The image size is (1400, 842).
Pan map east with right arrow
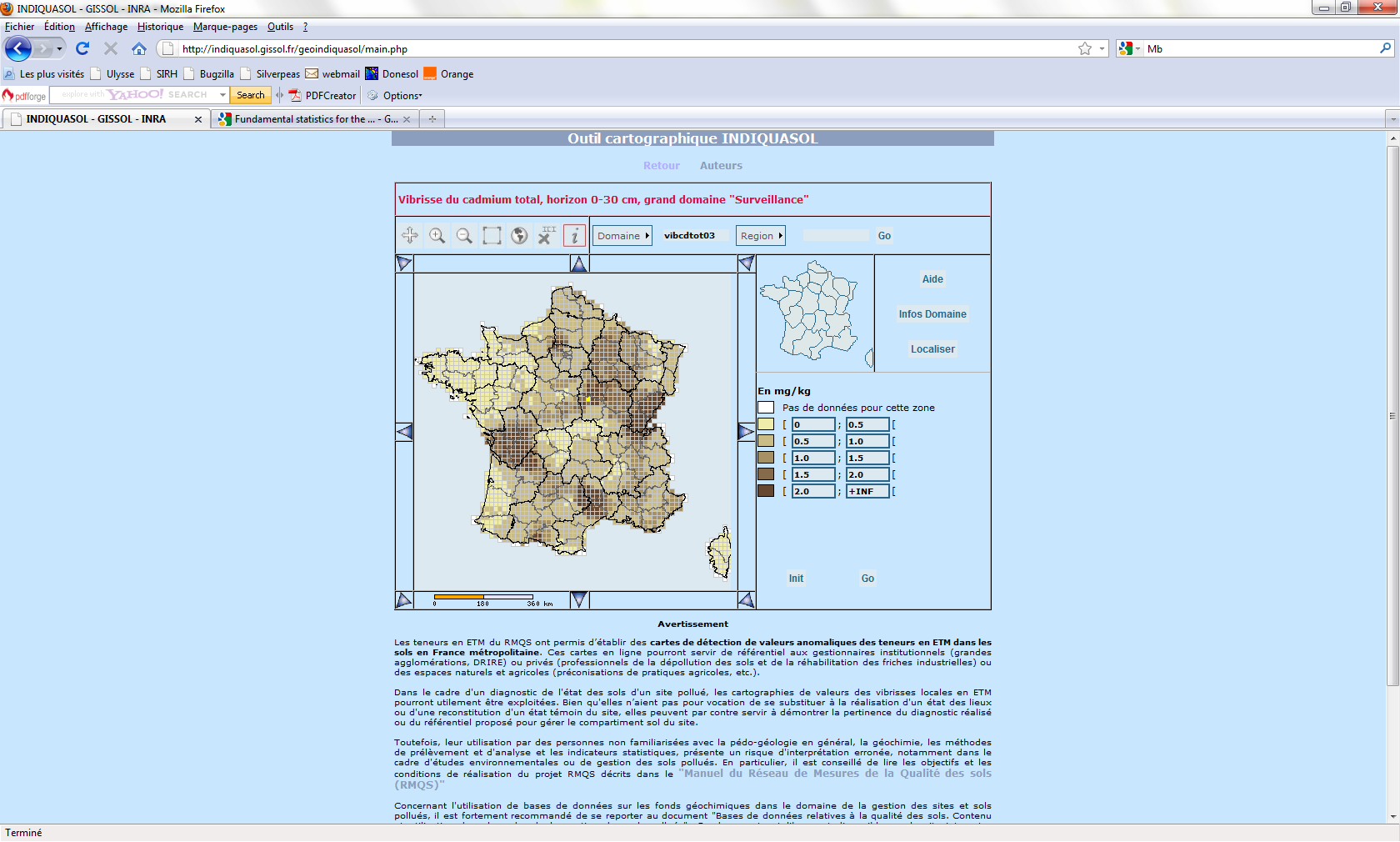click(747, 432)
